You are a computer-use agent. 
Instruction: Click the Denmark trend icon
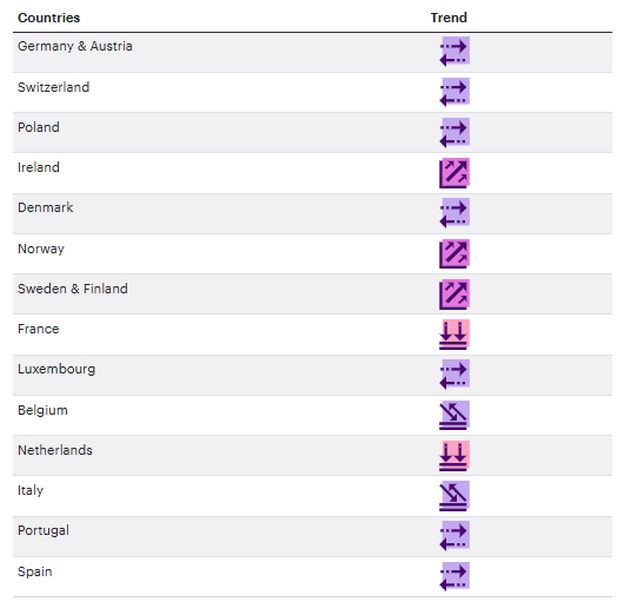454,213
